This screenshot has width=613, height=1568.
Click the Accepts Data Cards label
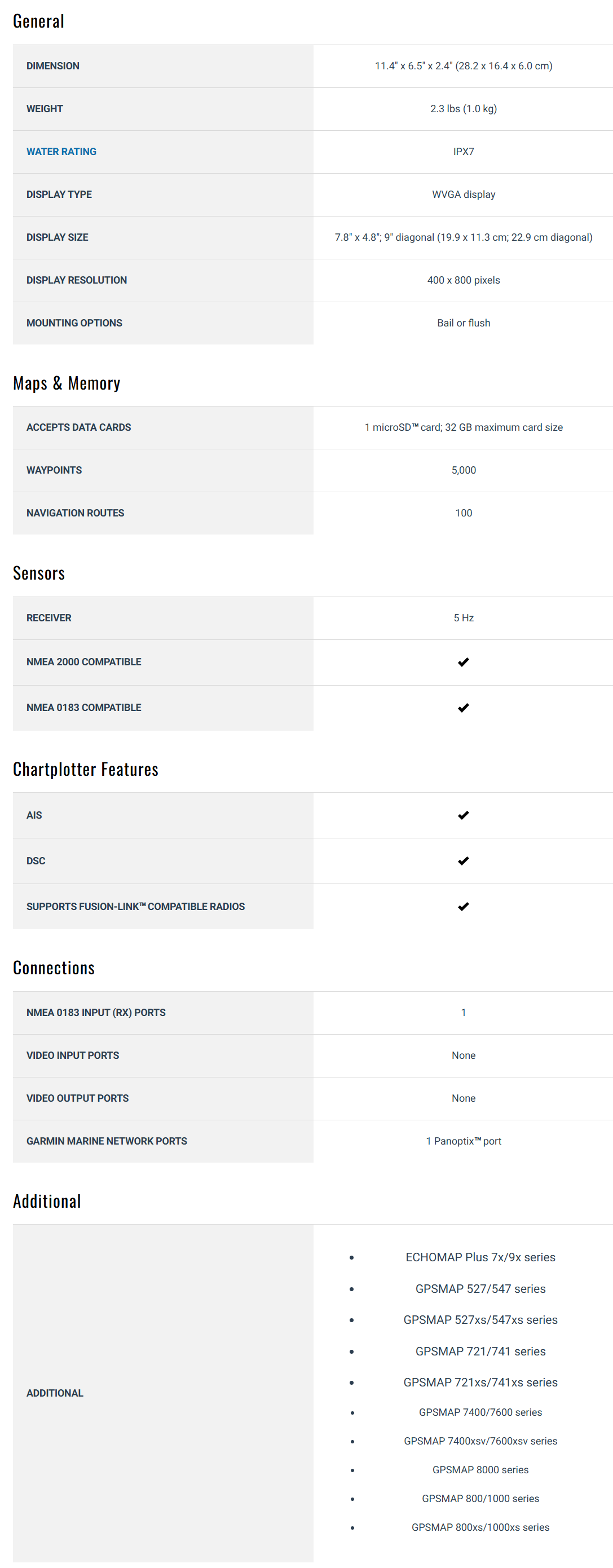tap(78, 427)
